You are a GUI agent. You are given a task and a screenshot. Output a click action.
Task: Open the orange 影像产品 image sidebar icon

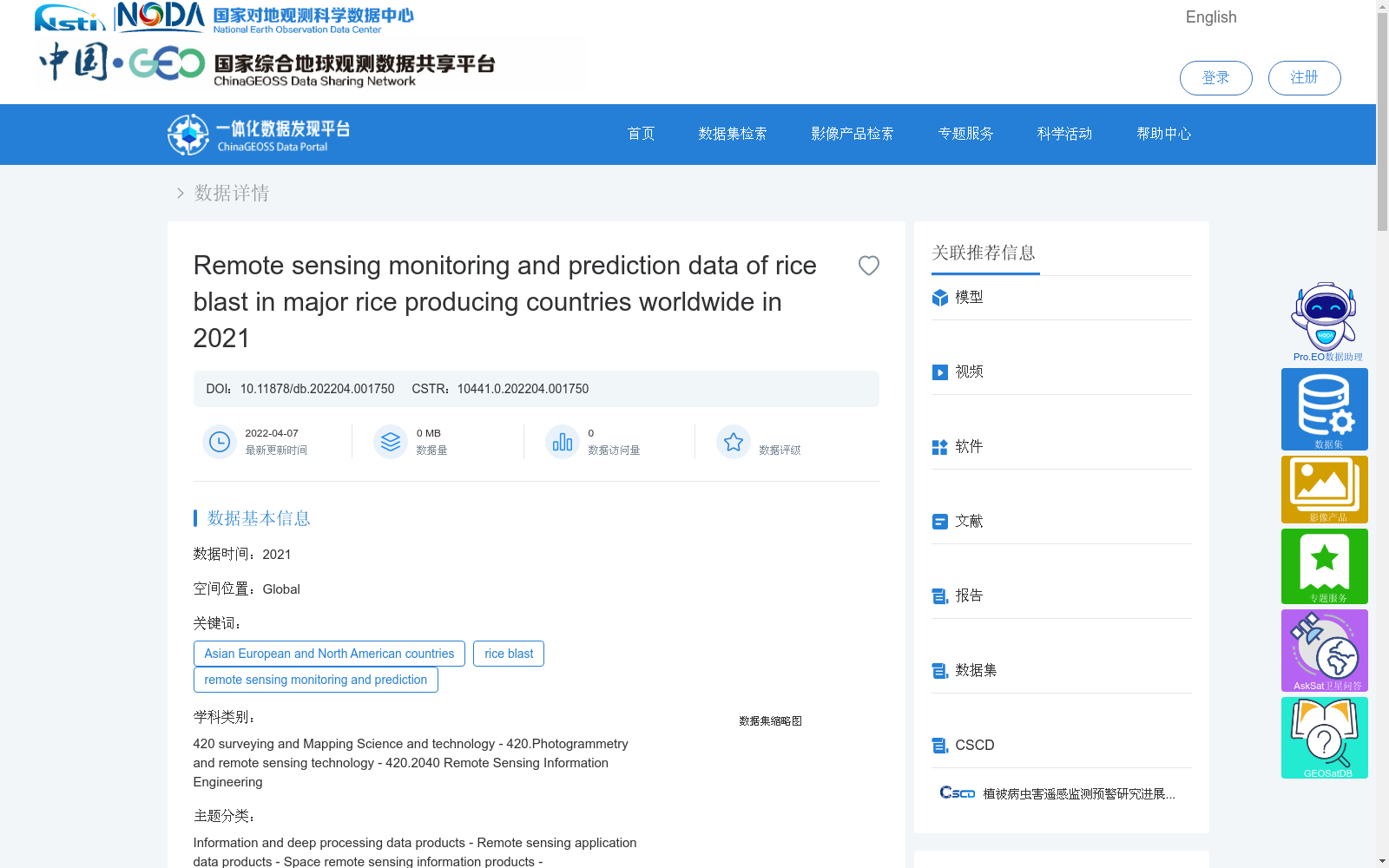click(1325, 490)
